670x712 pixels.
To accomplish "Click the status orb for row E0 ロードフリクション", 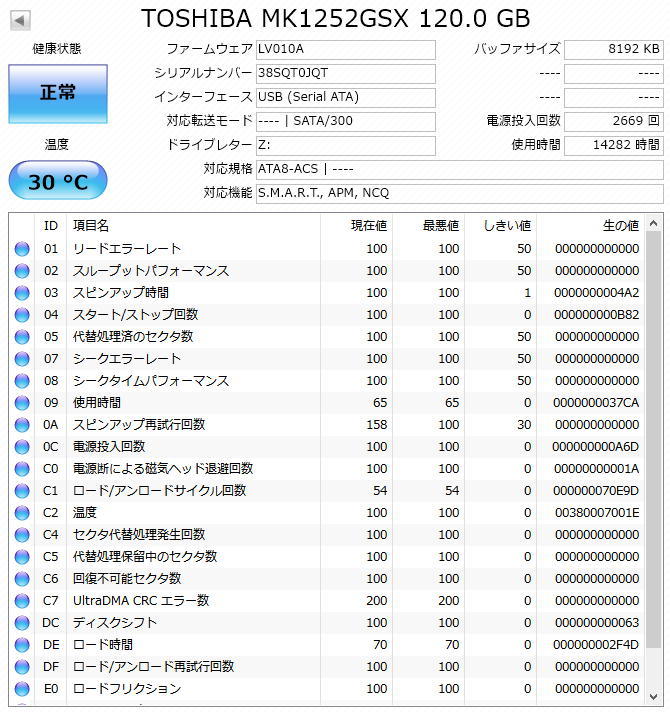I will click(x=22, y=689).
